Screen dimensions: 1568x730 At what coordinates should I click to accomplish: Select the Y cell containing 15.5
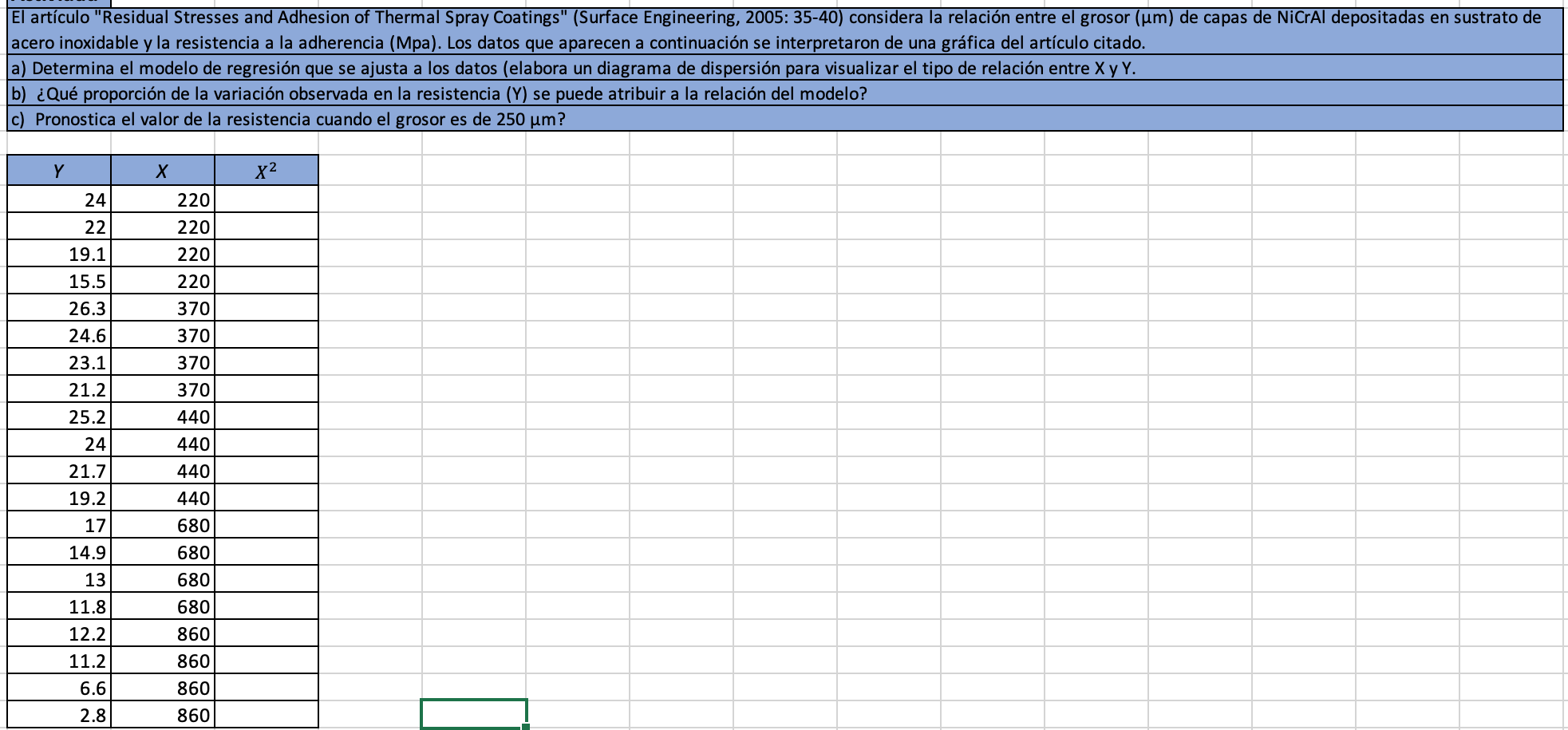(x=59, y=281)
